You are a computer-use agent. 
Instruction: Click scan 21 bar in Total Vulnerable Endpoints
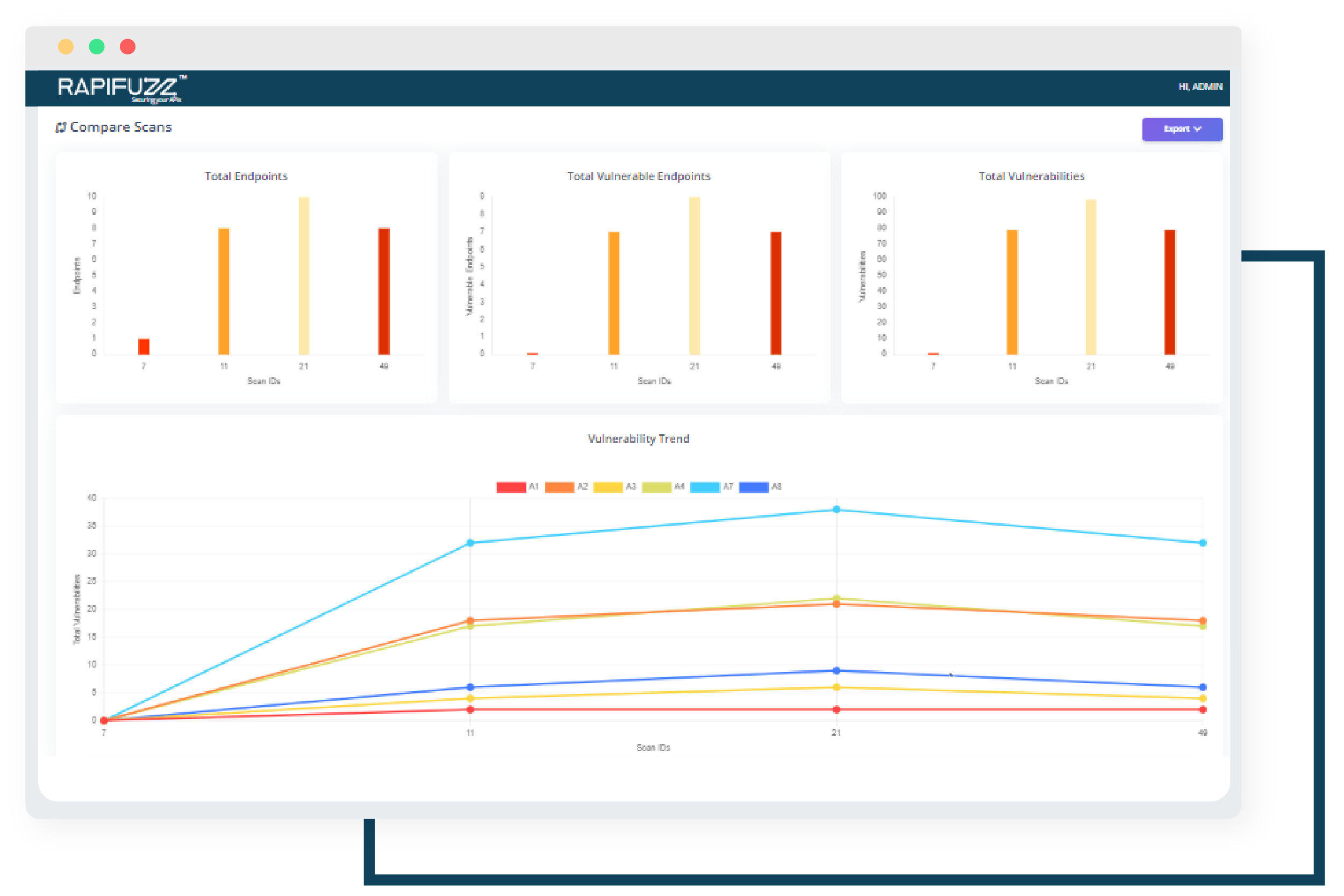[x=694, y=276]
